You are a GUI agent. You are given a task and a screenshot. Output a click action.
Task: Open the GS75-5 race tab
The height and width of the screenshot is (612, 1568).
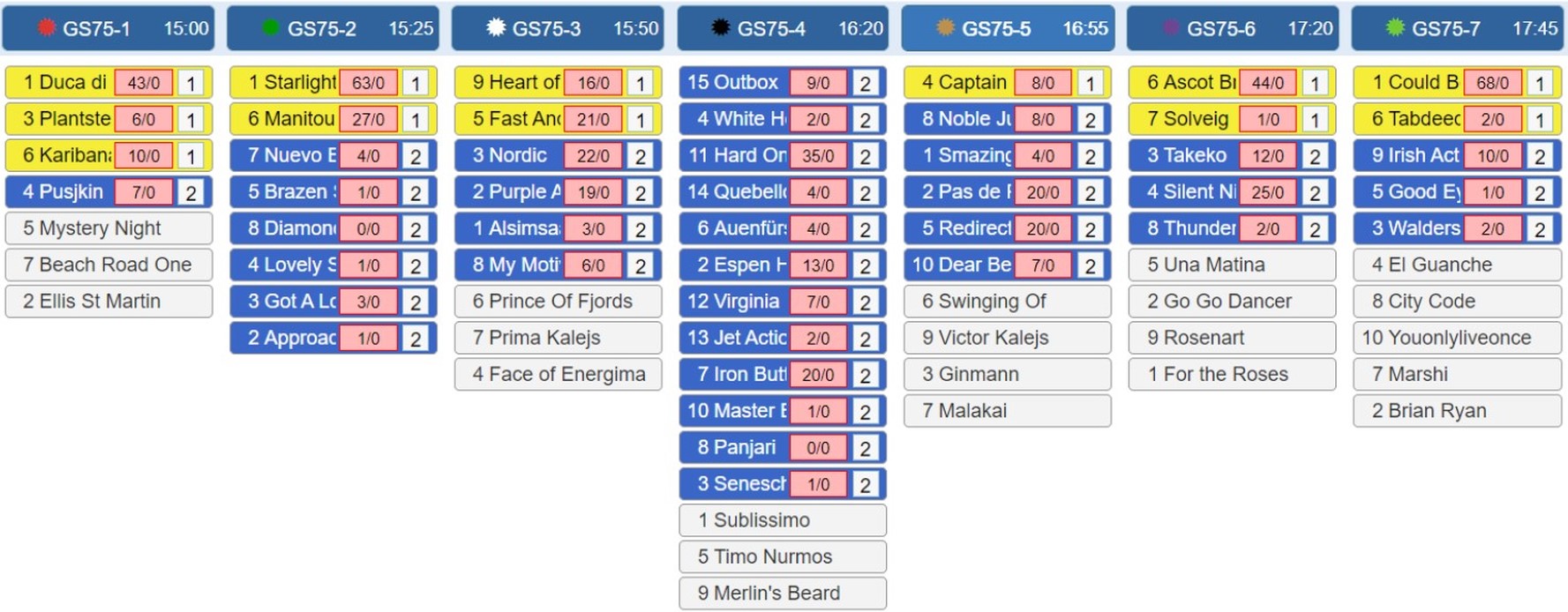click(x=1008, y=28)
